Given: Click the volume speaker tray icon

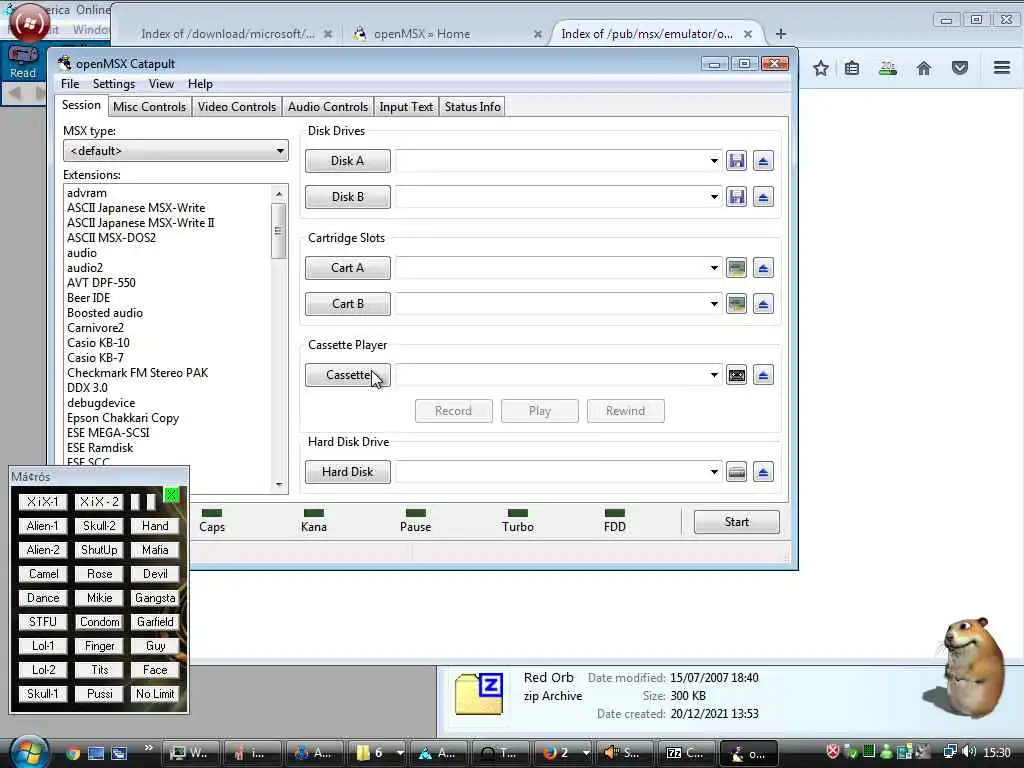Looking at the screenshot, I should pos(969,752).
